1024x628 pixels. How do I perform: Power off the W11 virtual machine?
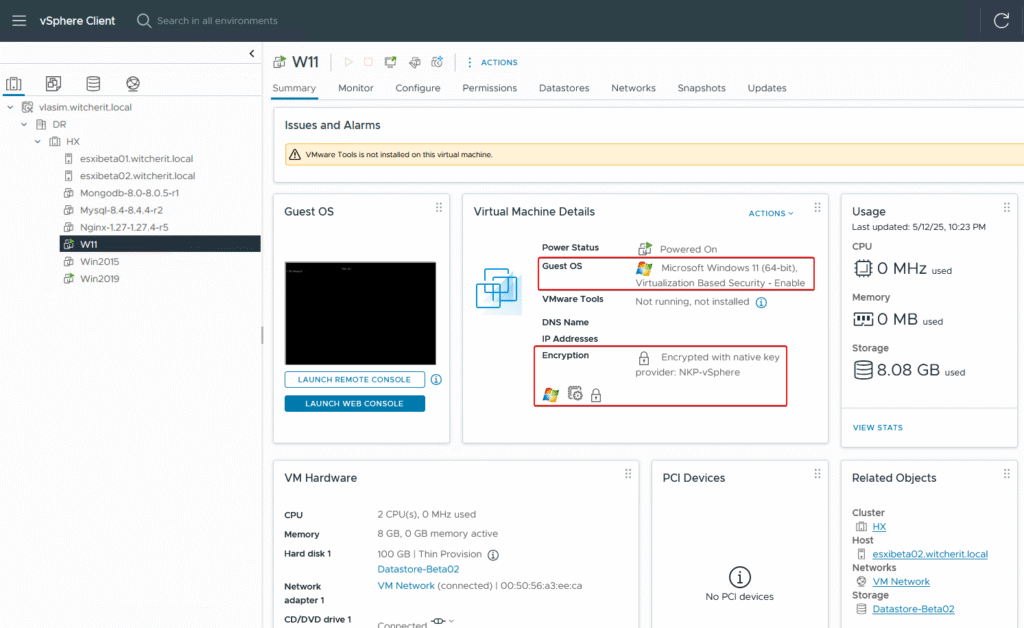click(368, 62)
